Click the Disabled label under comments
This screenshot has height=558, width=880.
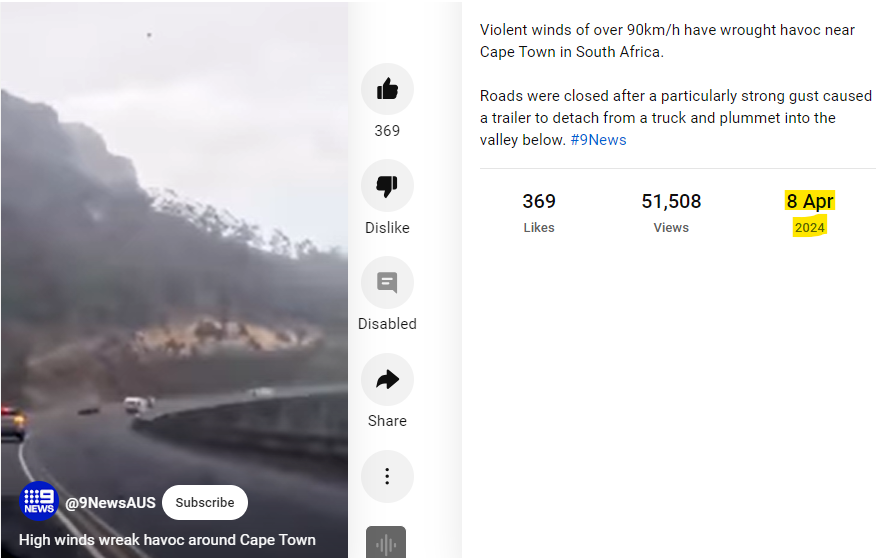point(387,324)
